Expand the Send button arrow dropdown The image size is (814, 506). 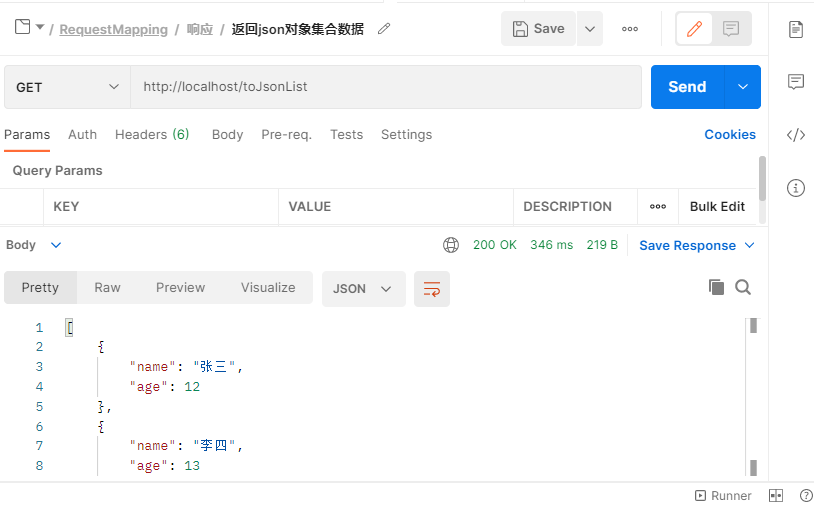pyautogui.click(x=742, y=87)
